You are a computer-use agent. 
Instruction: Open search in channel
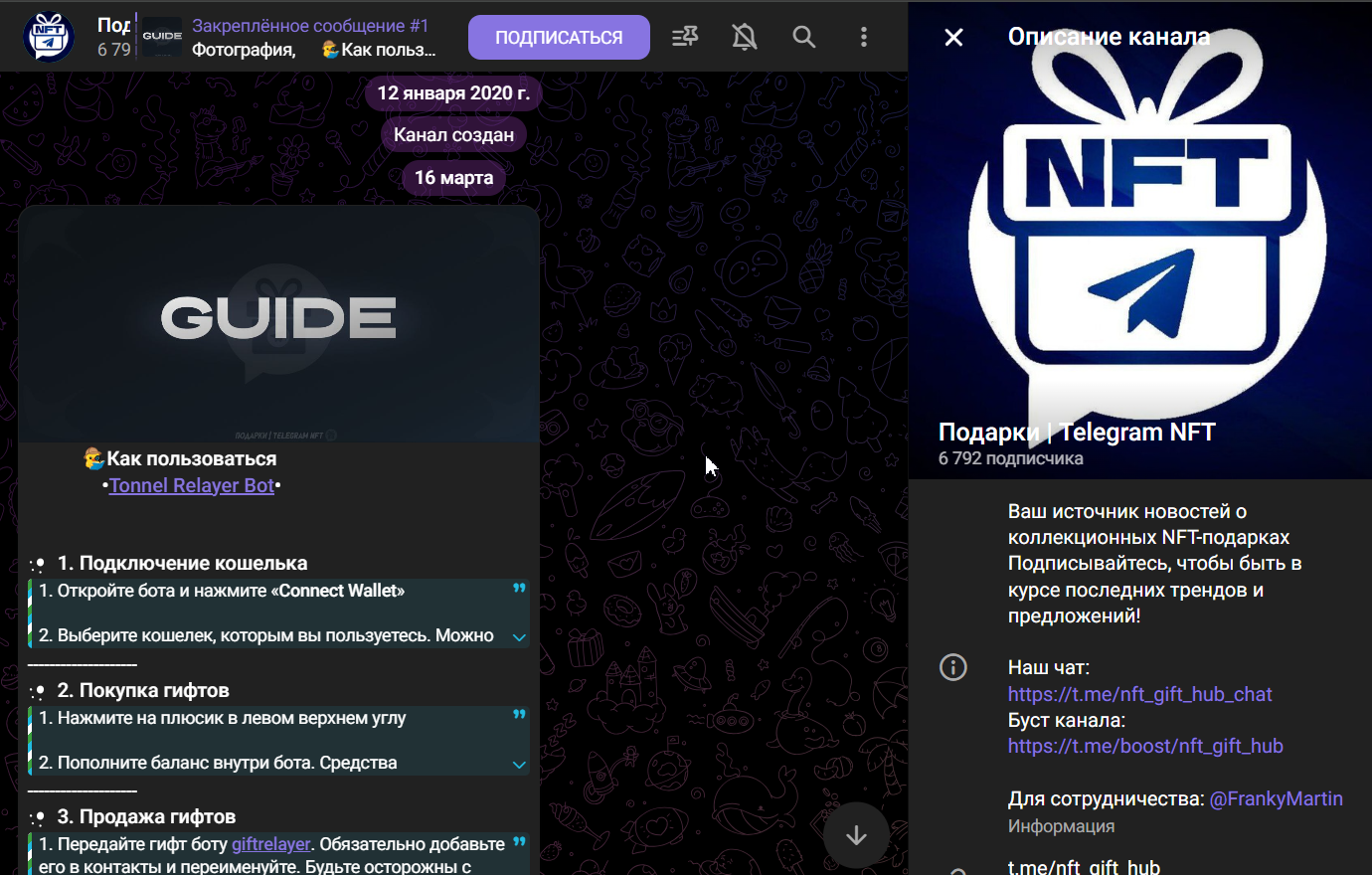(804, 37)
